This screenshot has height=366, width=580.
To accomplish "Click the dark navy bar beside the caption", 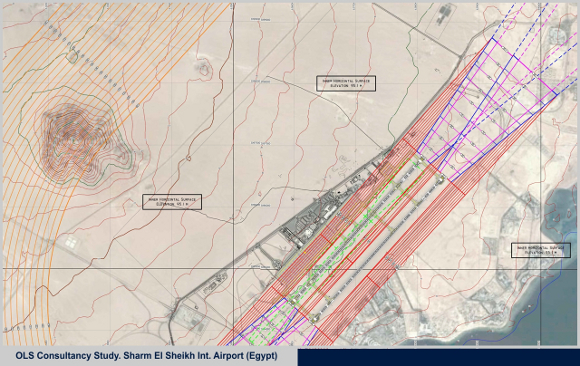I will coord(438,357).
